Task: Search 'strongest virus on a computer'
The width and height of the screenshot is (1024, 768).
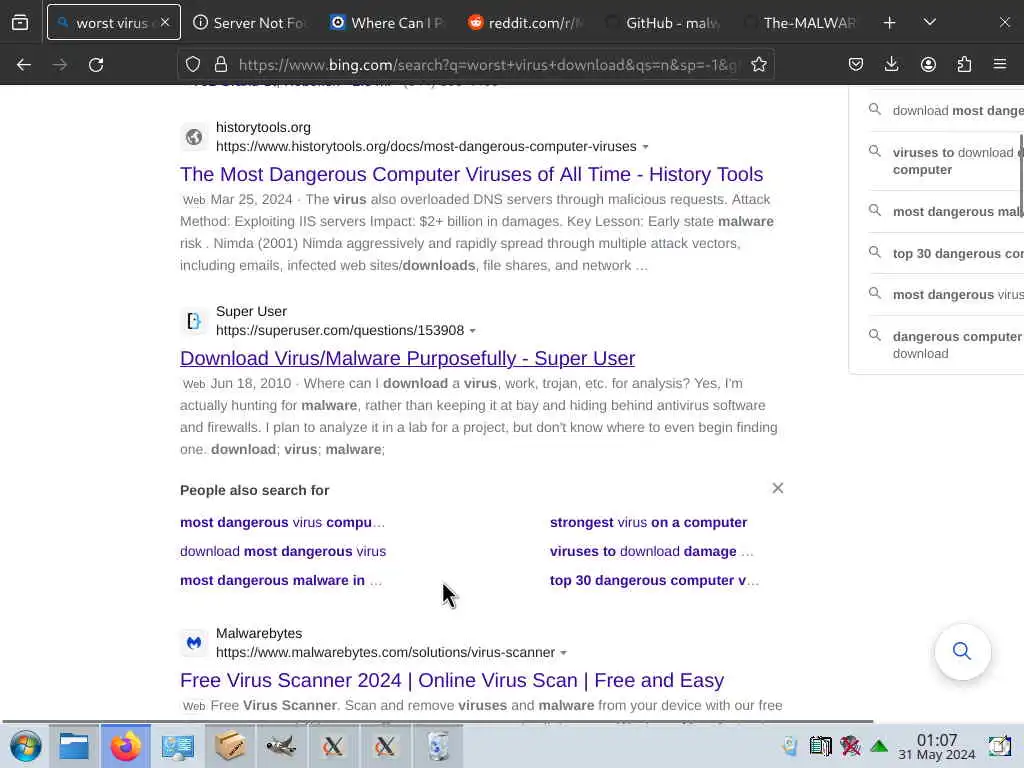Action: (648, 522)
